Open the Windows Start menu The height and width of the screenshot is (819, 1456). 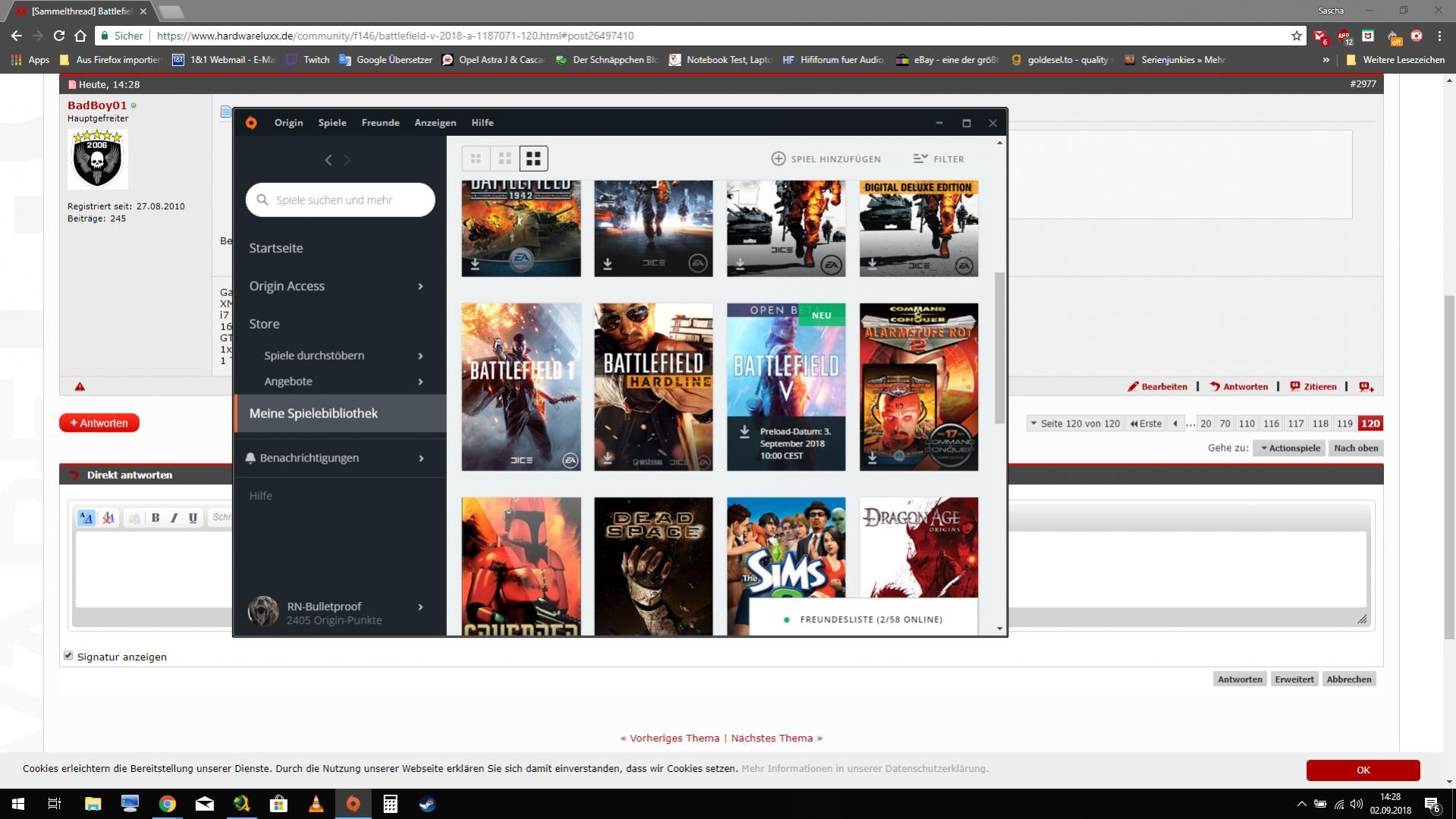[x=18, y=804]
